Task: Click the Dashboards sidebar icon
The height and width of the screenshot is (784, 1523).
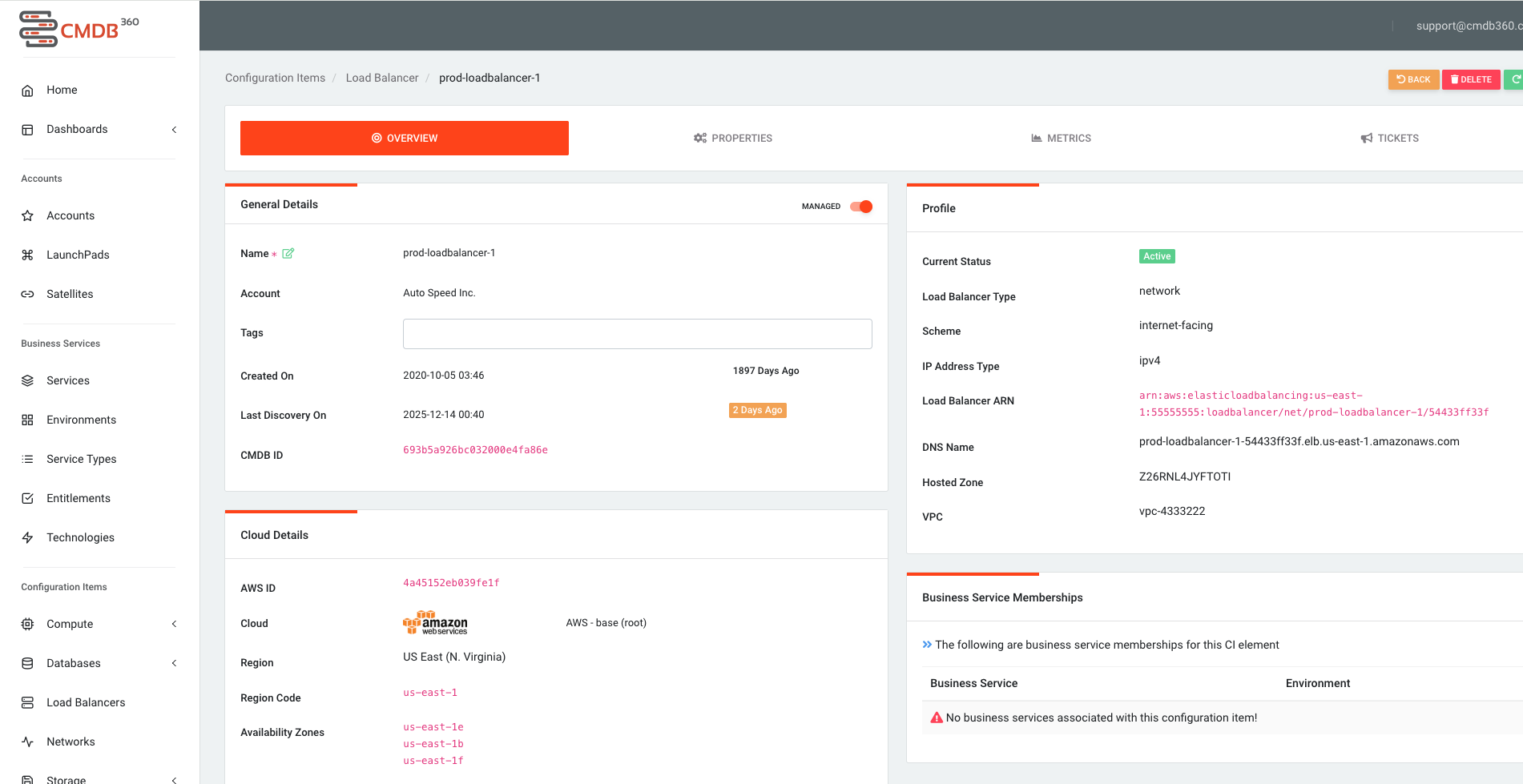Action: [x=27, y=130]
